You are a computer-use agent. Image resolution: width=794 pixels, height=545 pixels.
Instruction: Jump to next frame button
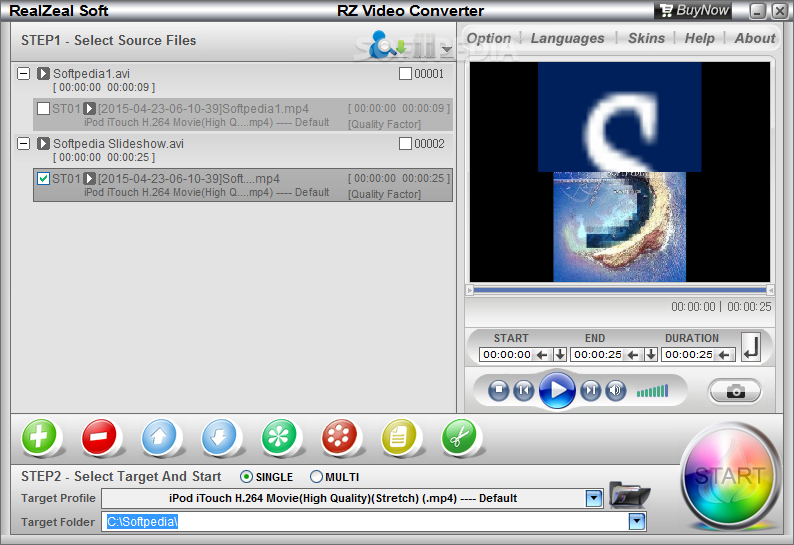[590, 391]
